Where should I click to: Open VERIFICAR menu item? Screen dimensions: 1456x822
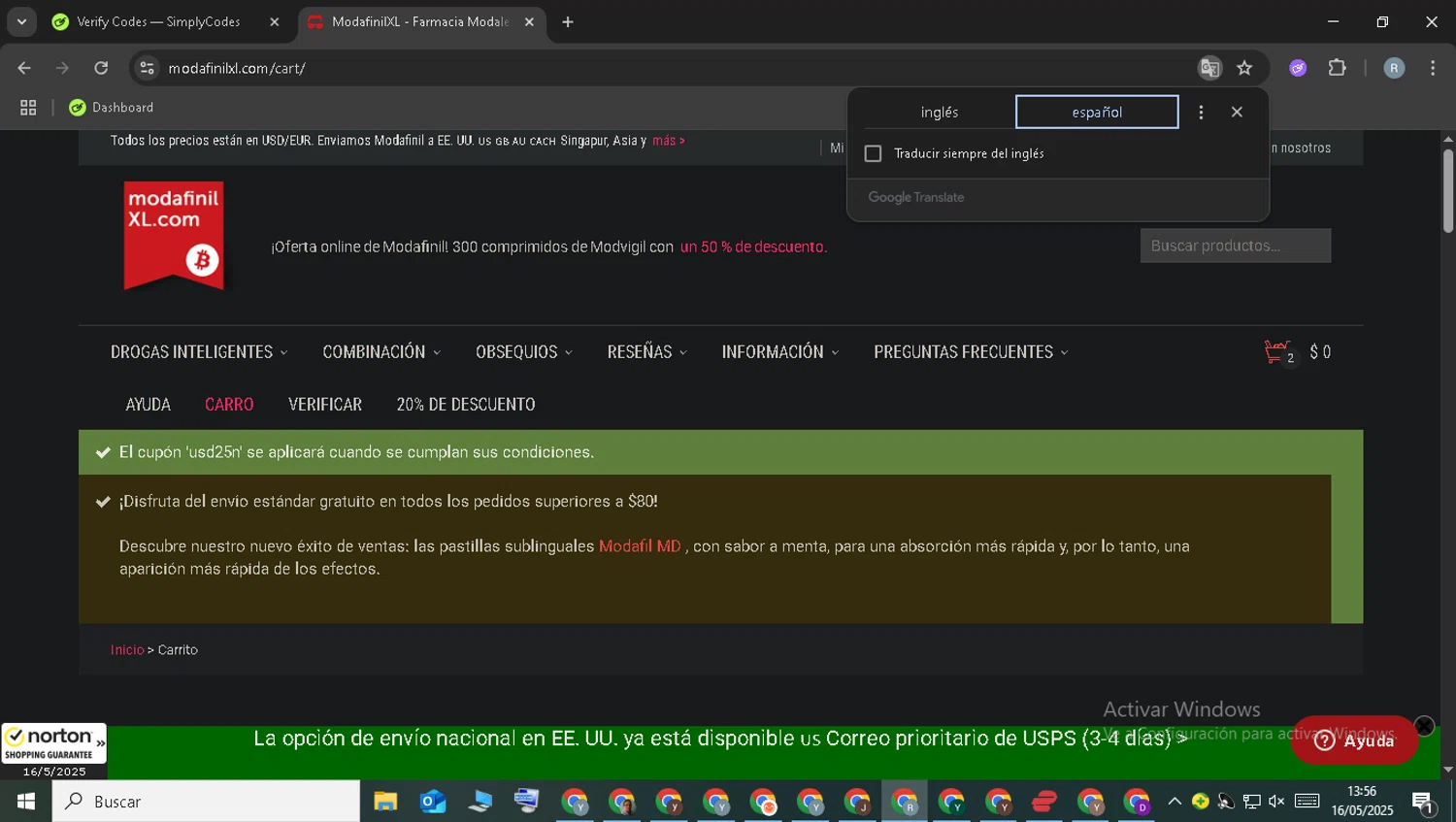325,405
